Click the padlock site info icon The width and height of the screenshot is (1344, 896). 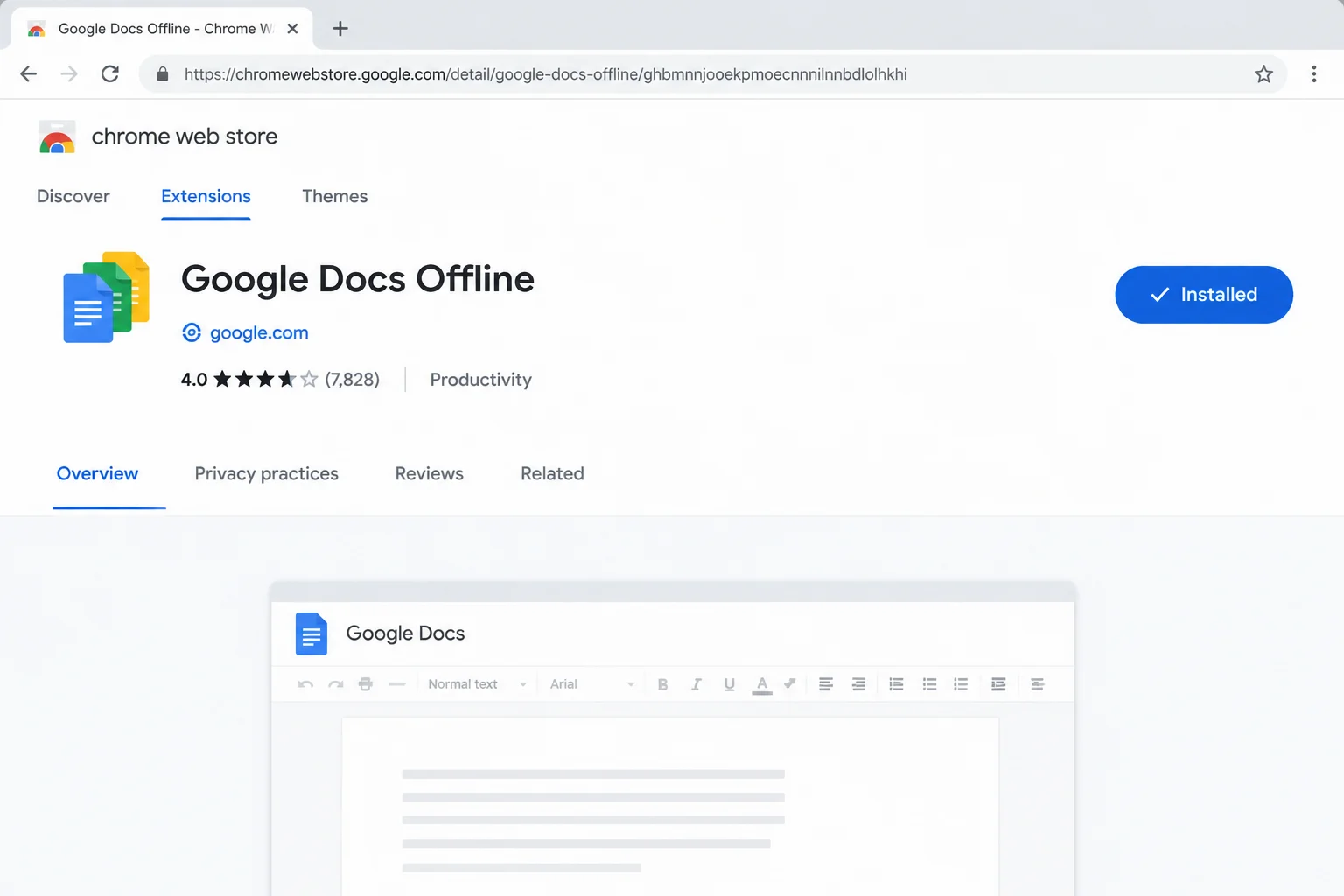[162, 74]
